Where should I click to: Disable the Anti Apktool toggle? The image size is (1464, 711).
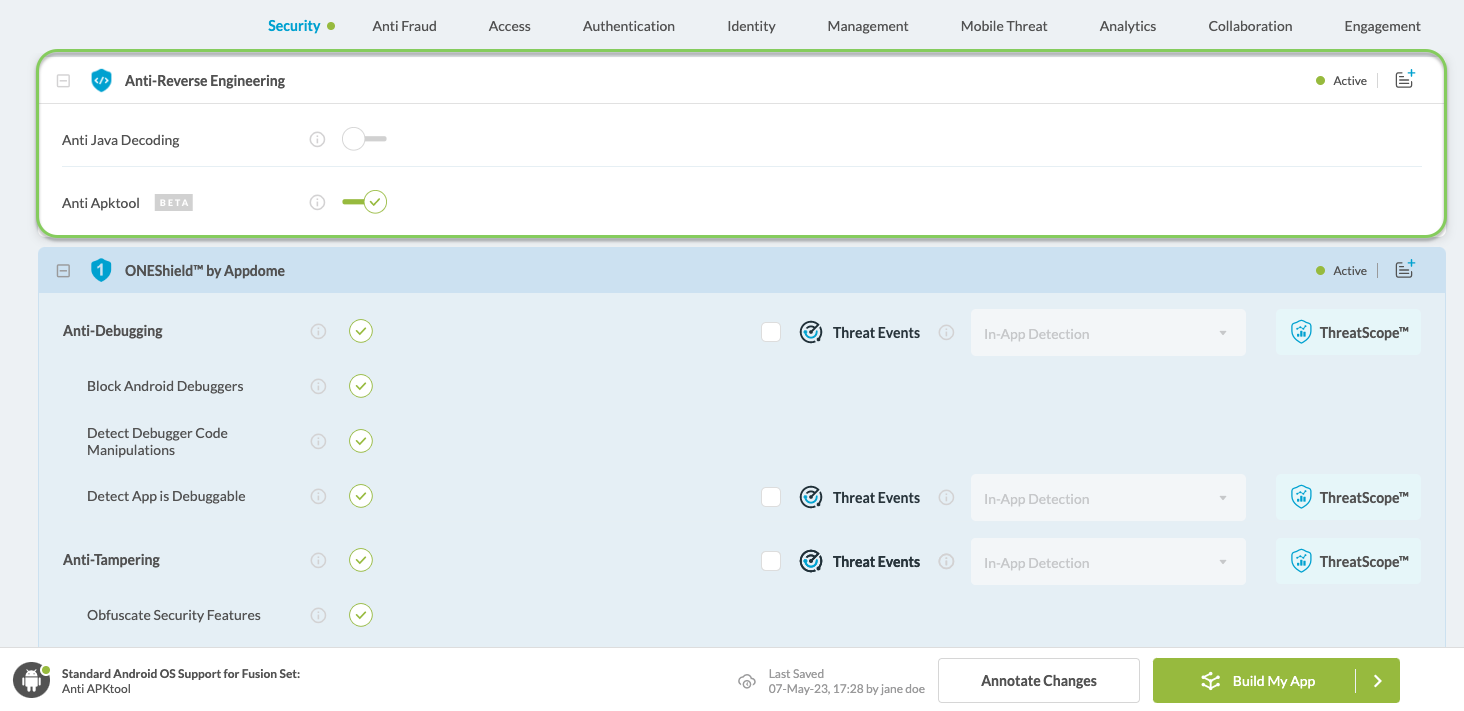point(364,202)
